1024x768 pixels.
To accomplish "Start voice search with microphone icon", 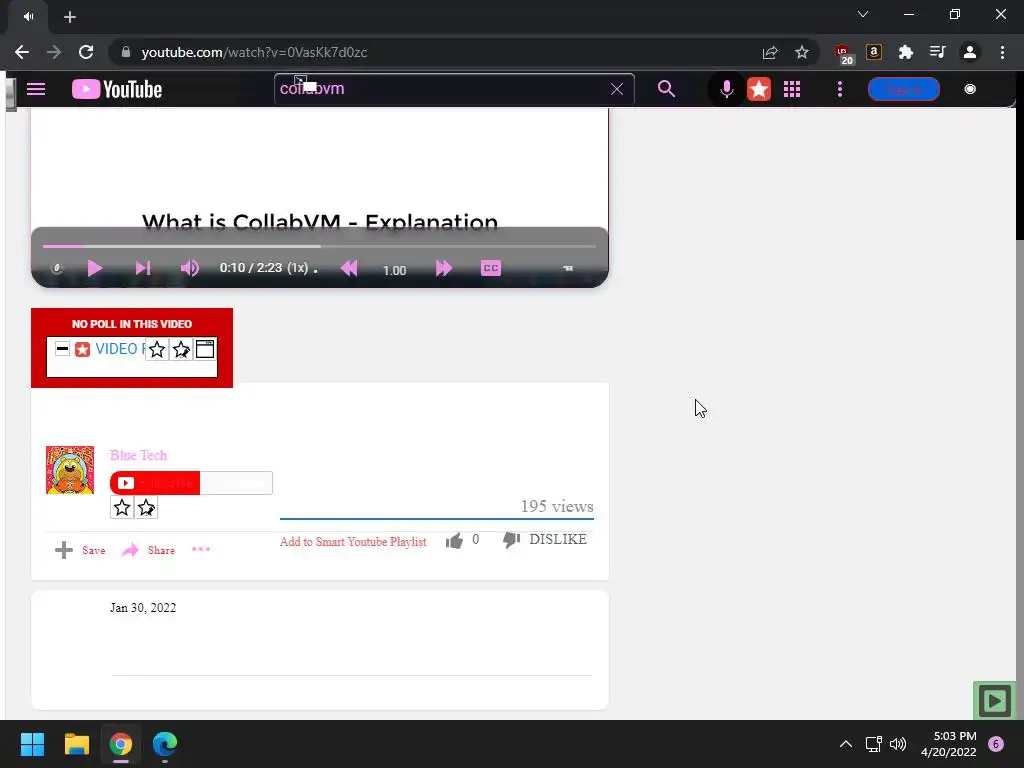I will 726,89.
